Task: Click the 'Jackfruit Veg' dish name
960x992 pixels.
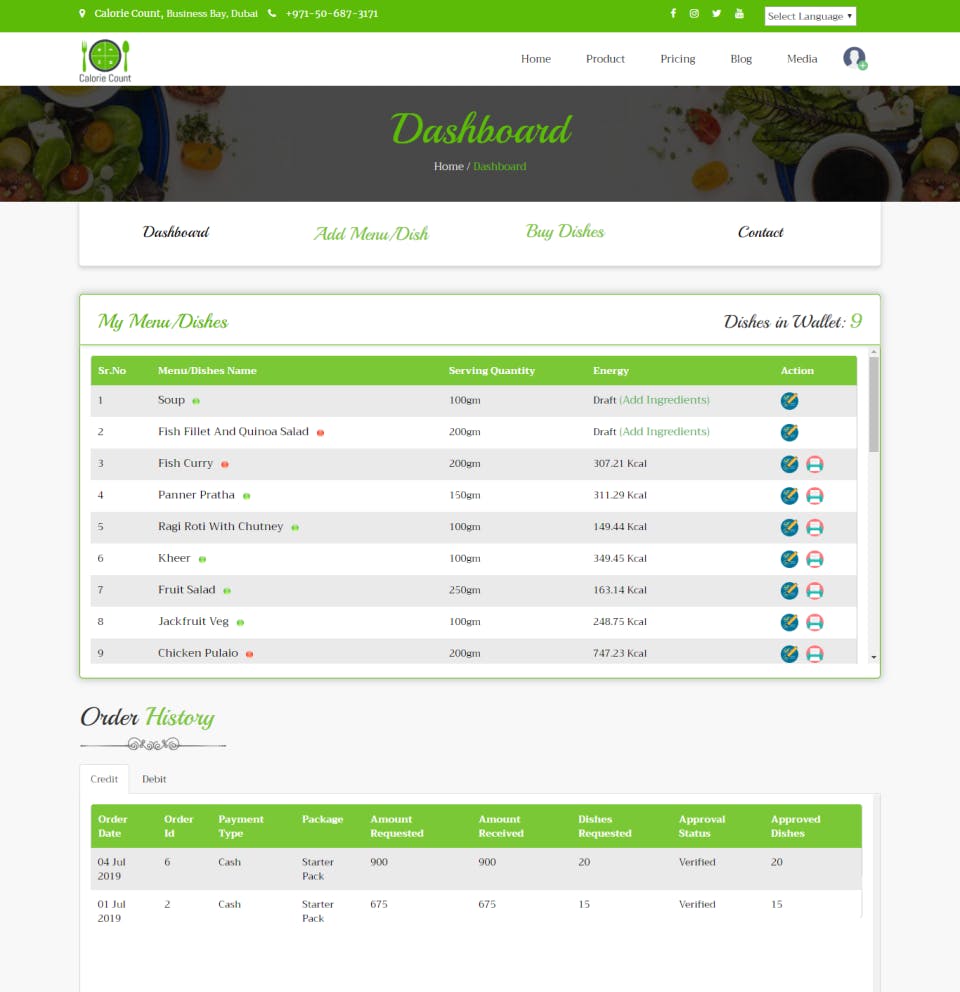Action: pos(193,621)
